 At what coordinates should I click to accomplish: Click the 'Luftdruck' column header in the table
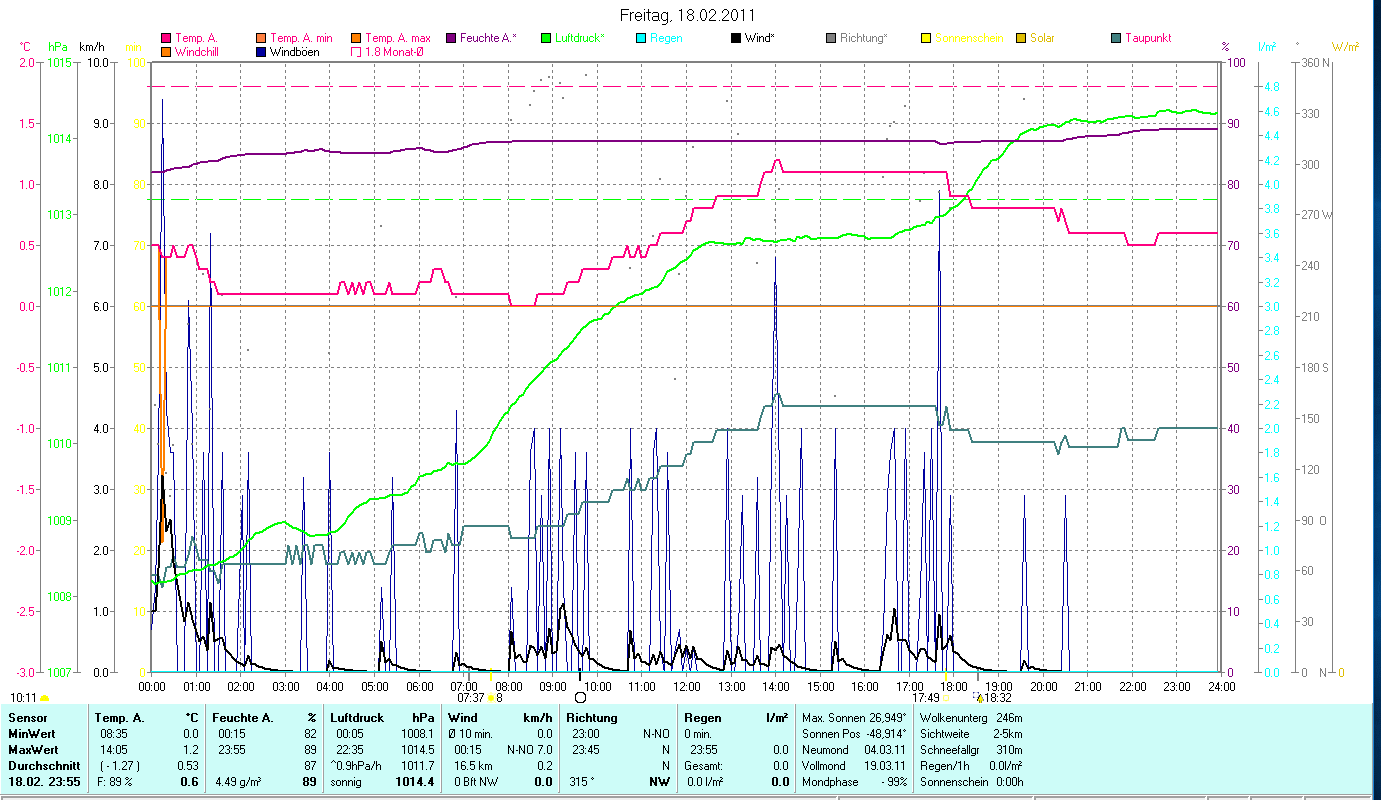coord(357,718)
